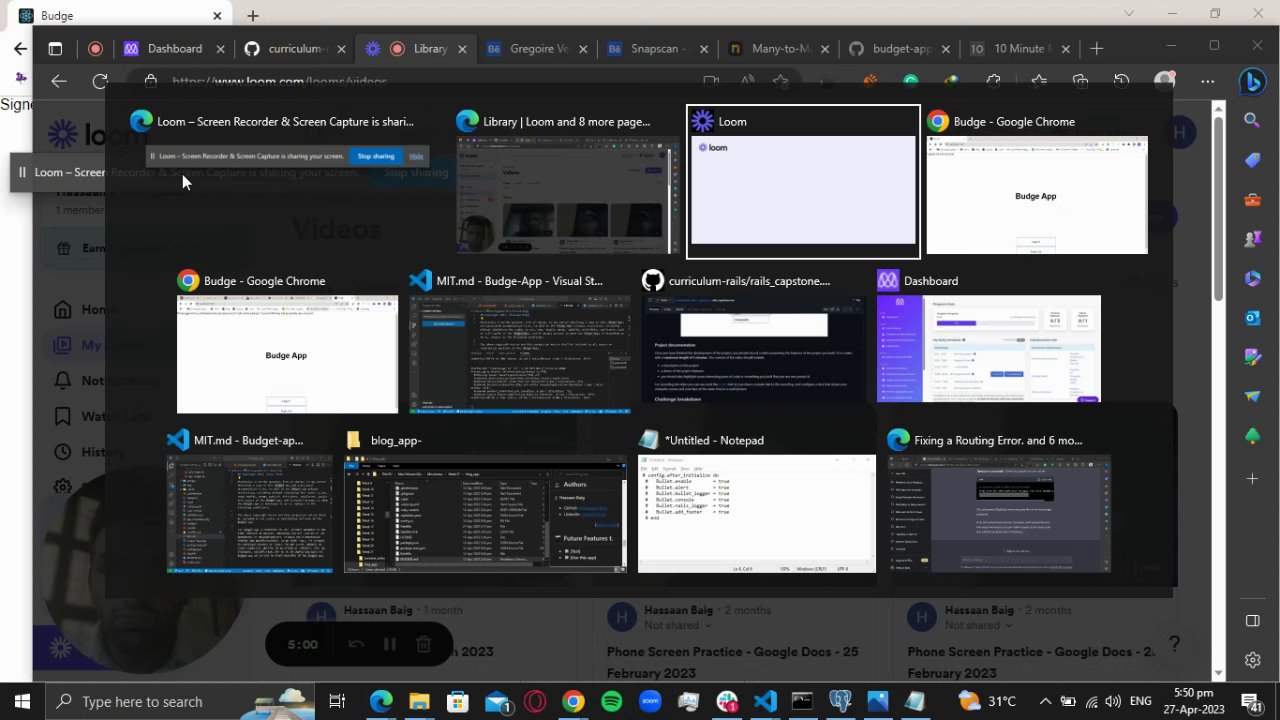Viewport: 1280px width, 720px height.
Task: Close the Dashboard tab
Action: click(221, 48)
